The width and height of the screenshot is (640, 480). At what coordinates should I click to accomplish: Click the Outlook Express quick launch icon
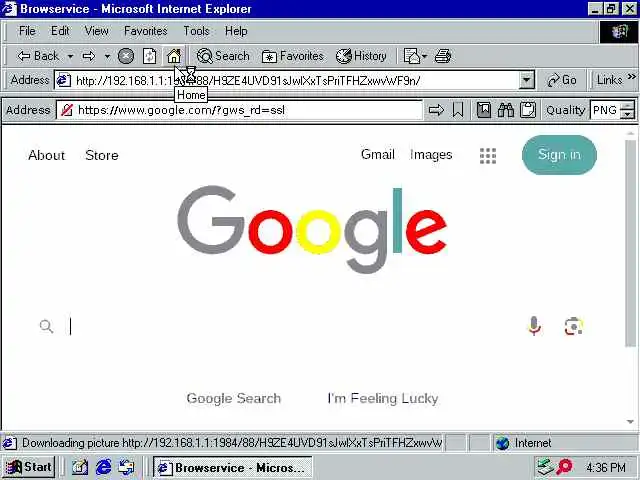127,467
